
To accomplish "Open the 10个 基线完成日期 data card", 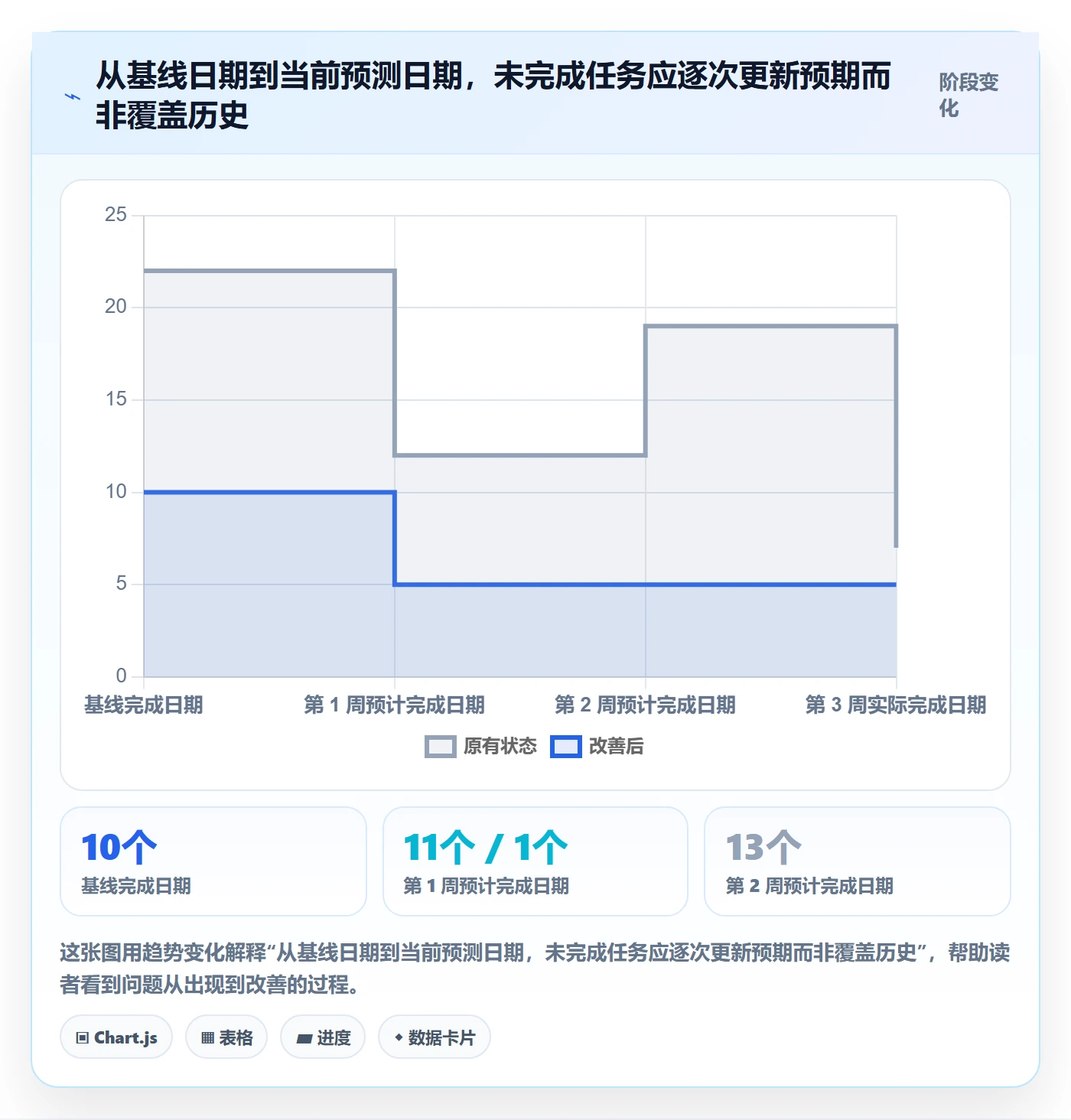I will point(213,861).
